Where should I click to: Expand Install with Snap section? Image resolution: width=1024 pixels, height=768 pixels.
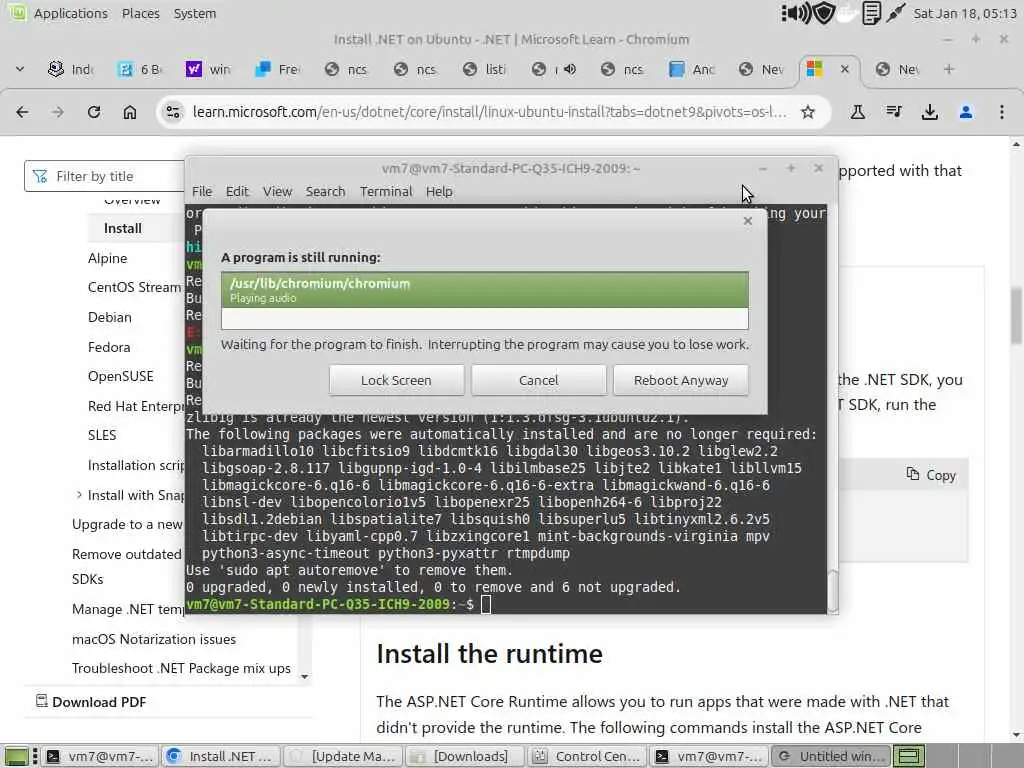coord(79,495)
